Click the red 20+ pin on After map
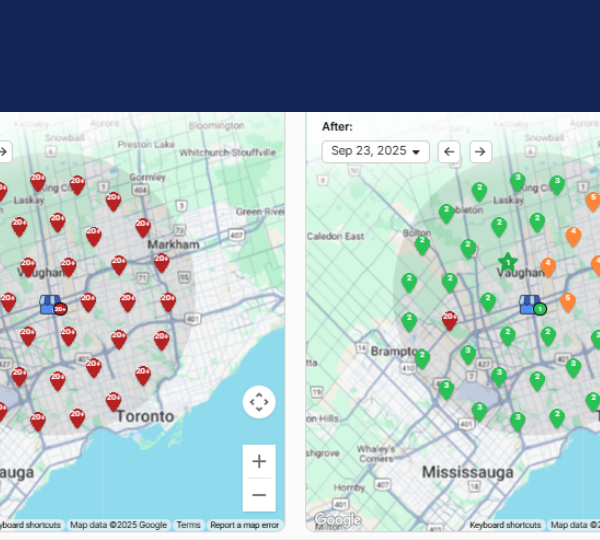Screen dimensions: 600x540 click(449, 319)
